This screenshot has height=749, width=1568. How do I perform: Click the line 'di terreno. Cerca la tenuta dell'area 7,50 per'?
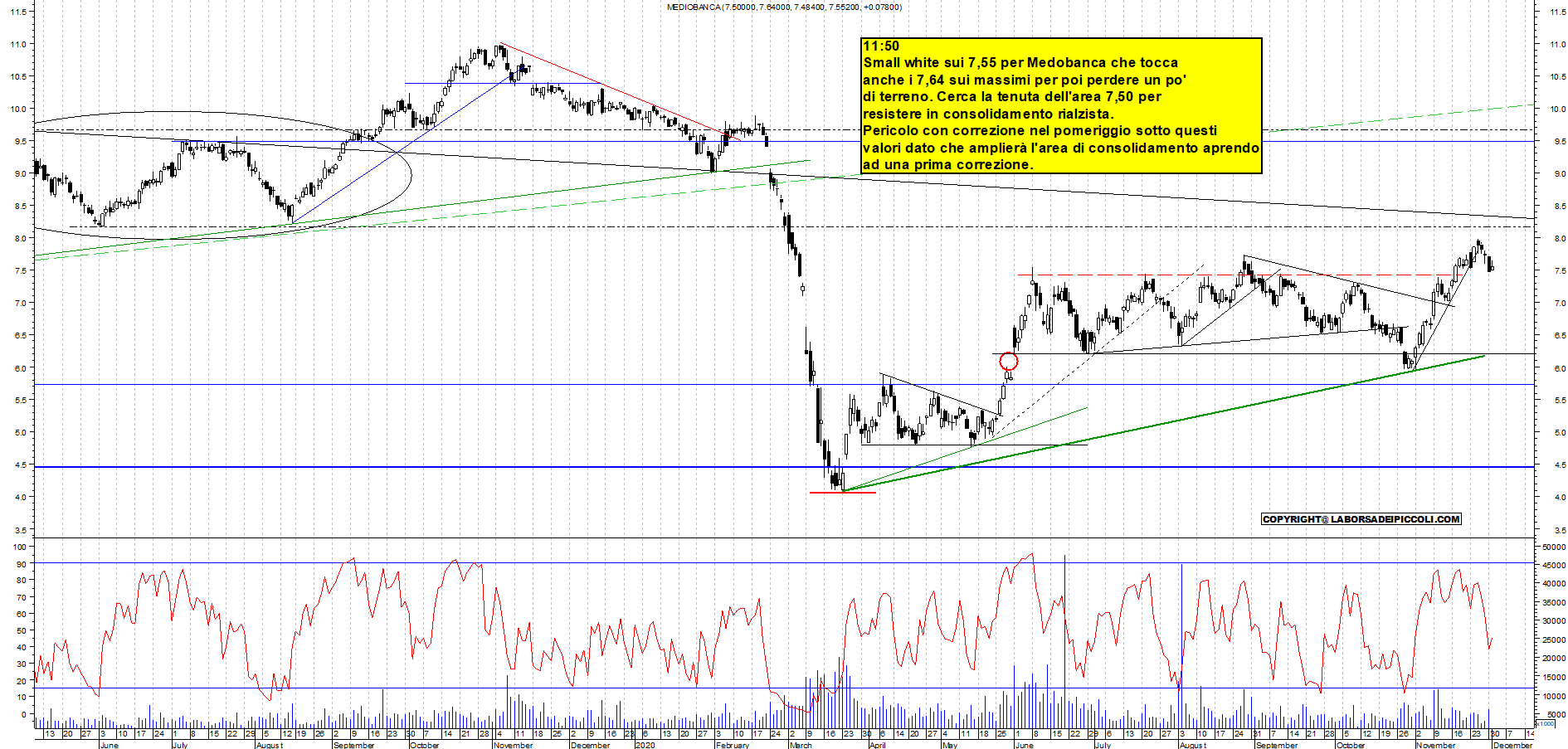[1012, 97]
